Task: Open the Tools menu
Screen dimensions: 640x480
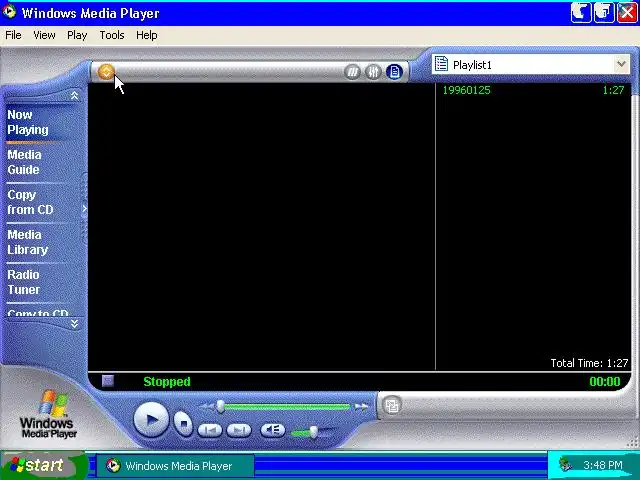Action: 112,35
